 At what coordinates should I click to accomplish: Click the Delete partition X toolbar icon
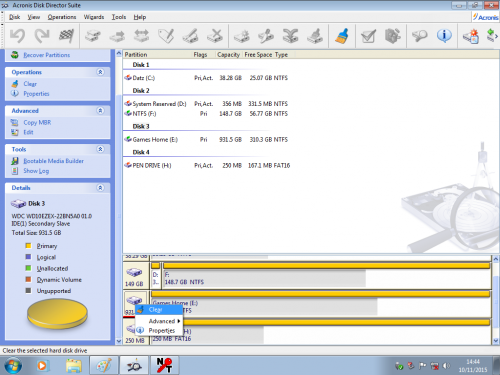215,36
